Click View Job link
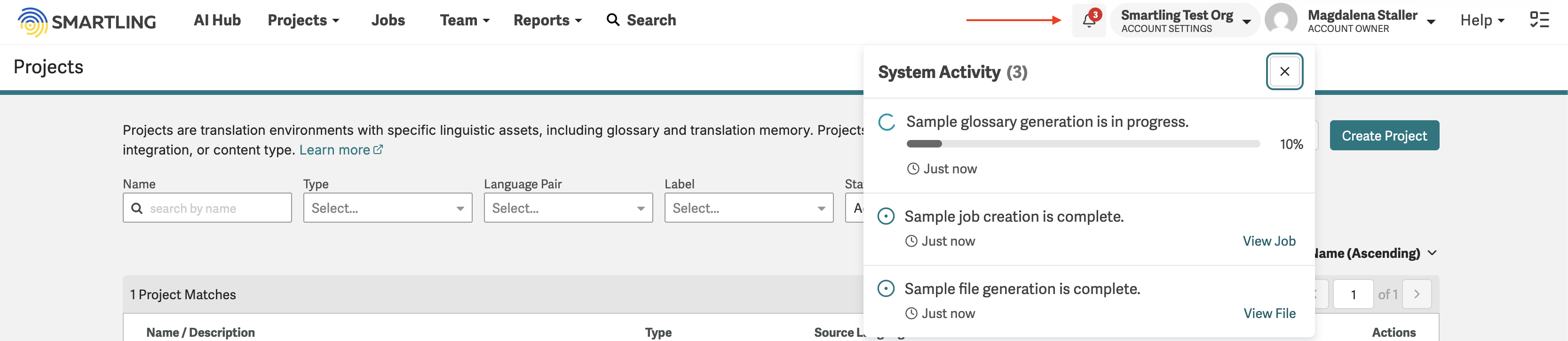The height and width of the screenshot is (341, 1568). (1269, 241)
